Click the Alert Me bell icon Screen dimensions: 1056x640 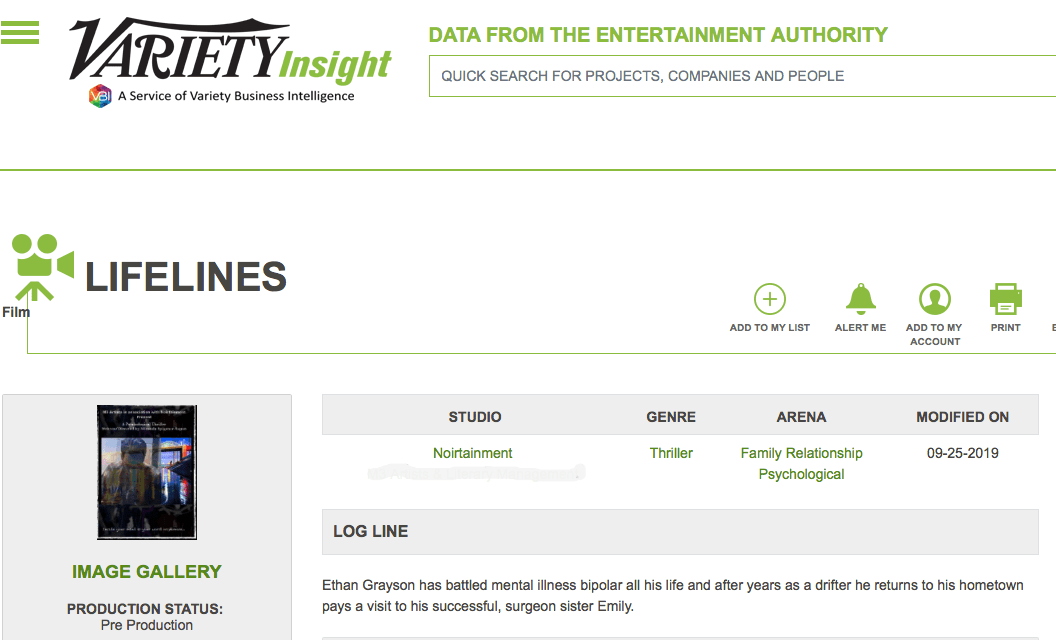[860, 299]
